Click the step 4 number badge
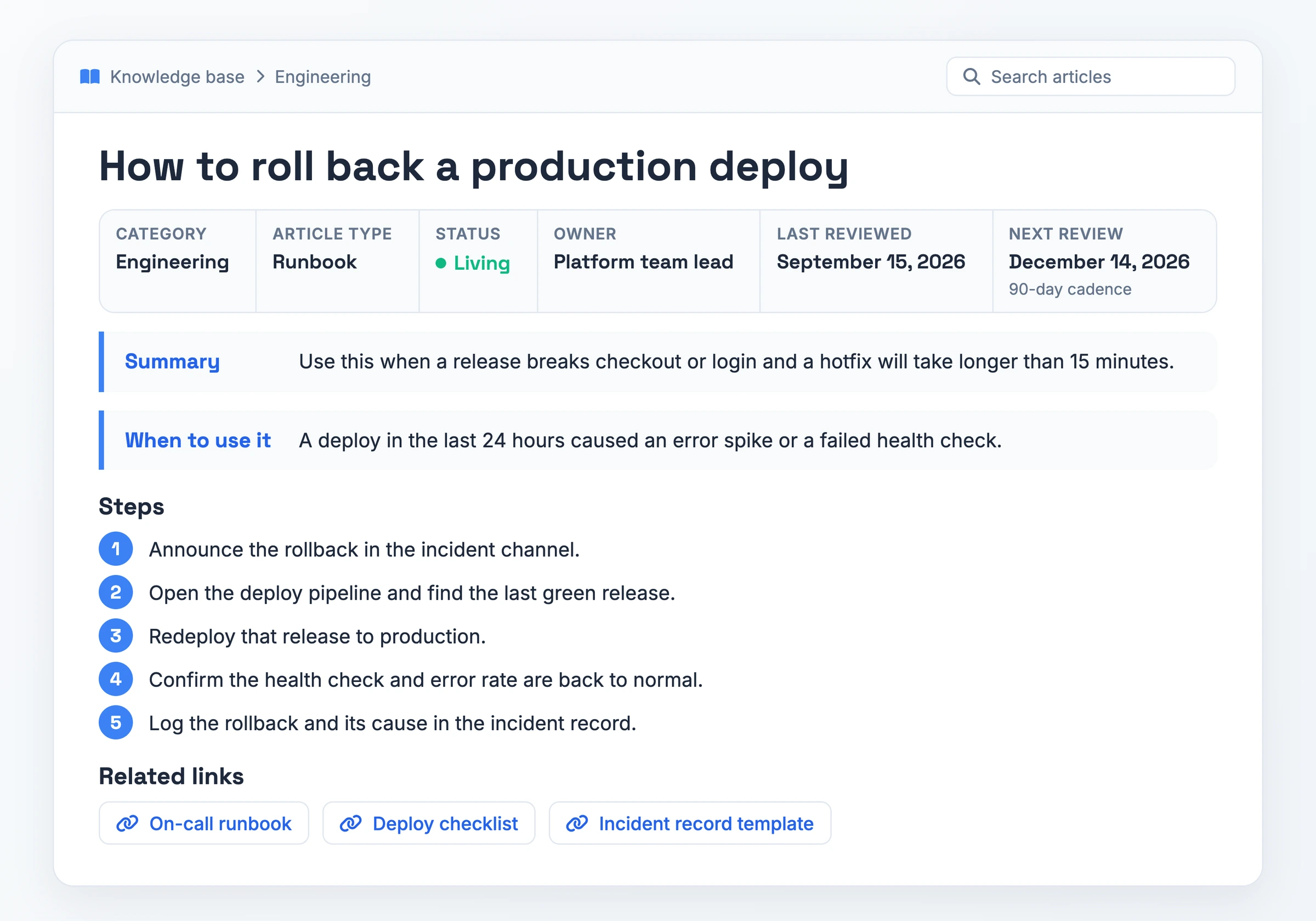The width and height of the screenshot is (1316, 921). click(x=116, y=679)
